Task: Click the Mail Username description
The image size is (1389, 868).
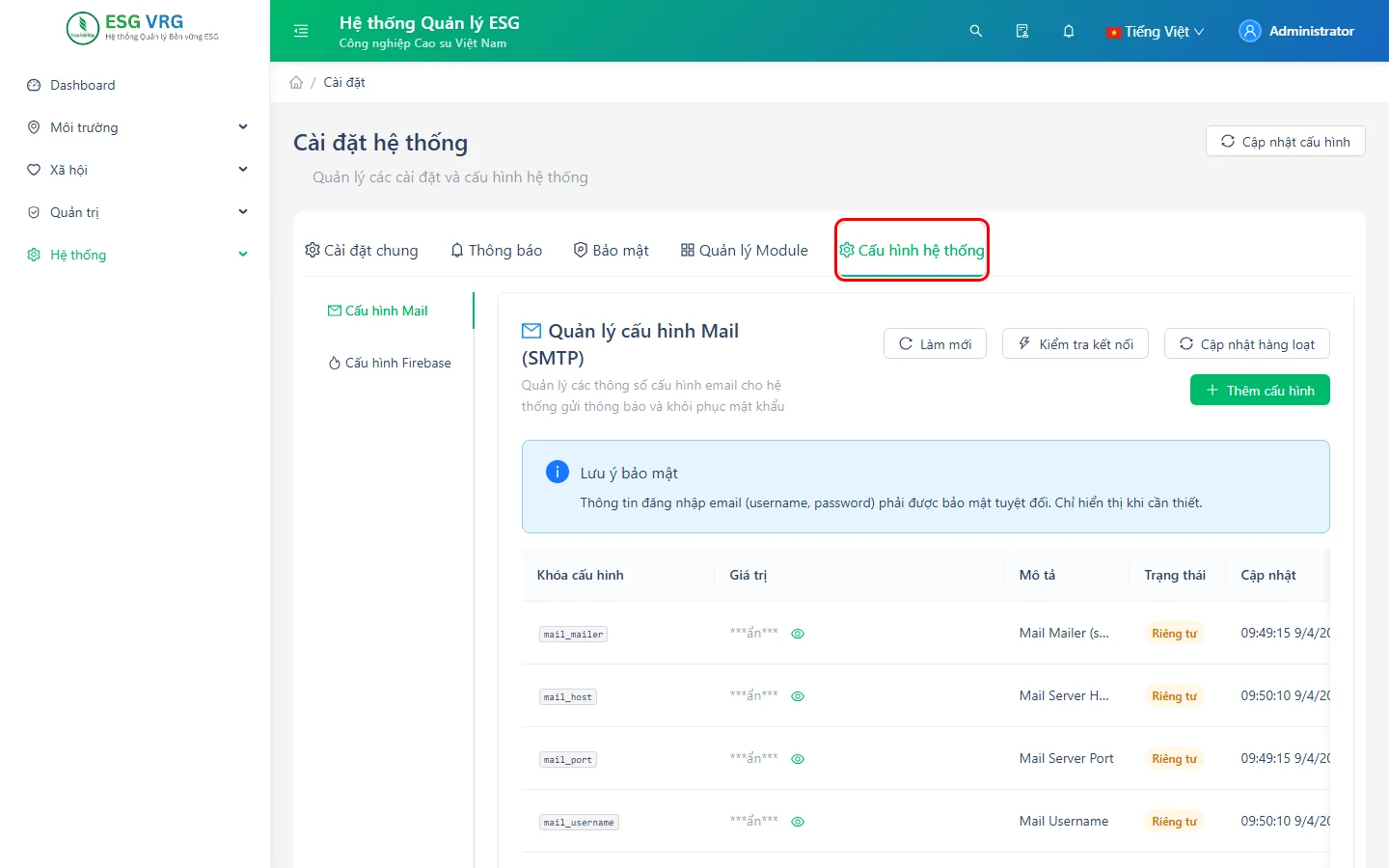Action: [x=1064, y=821]
